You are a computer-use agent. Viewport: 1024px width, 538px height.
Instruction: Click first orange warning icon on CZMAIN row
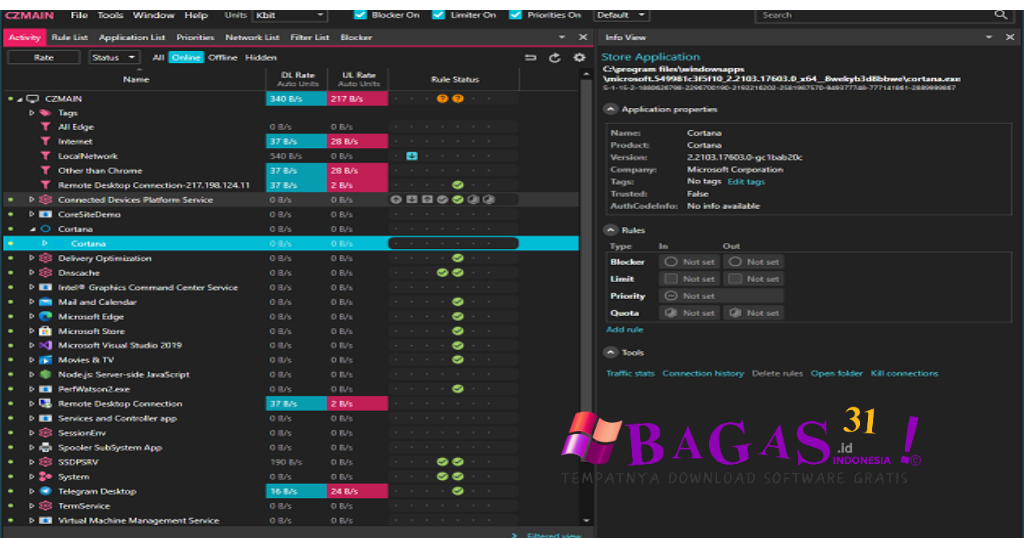(442, 99)
